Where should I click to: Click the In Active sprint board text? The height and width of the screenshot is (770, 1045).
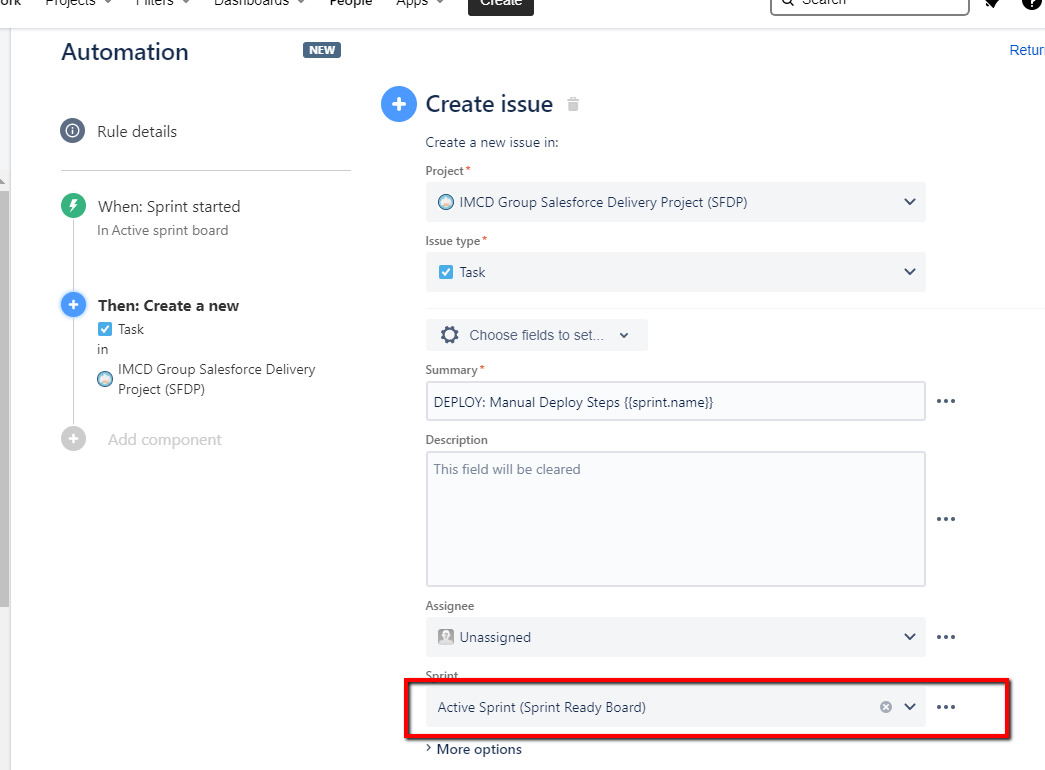[163, 230]
